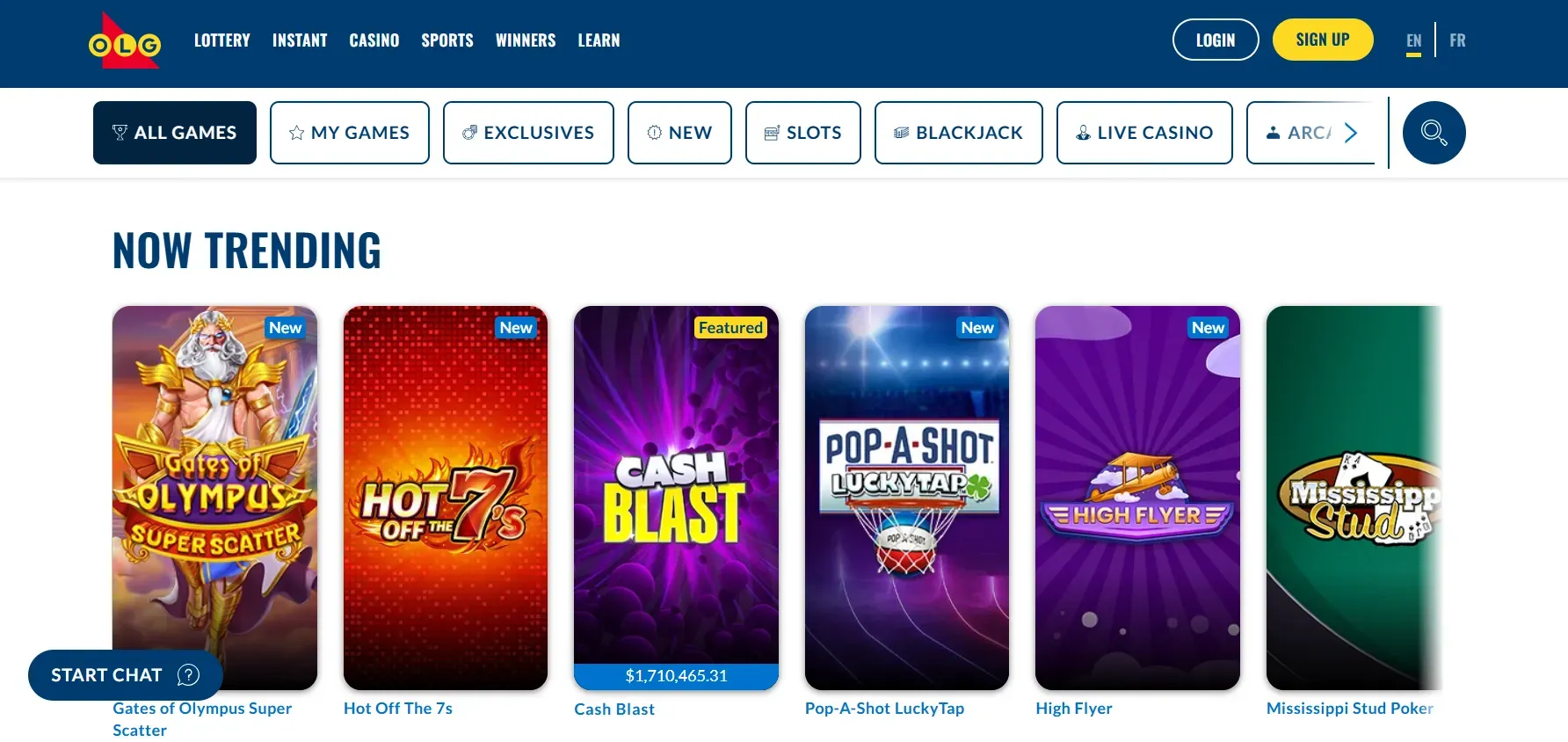Click the dealer icon on Live Casino
Viewport: 1568px width, 742px height.
1083,133
